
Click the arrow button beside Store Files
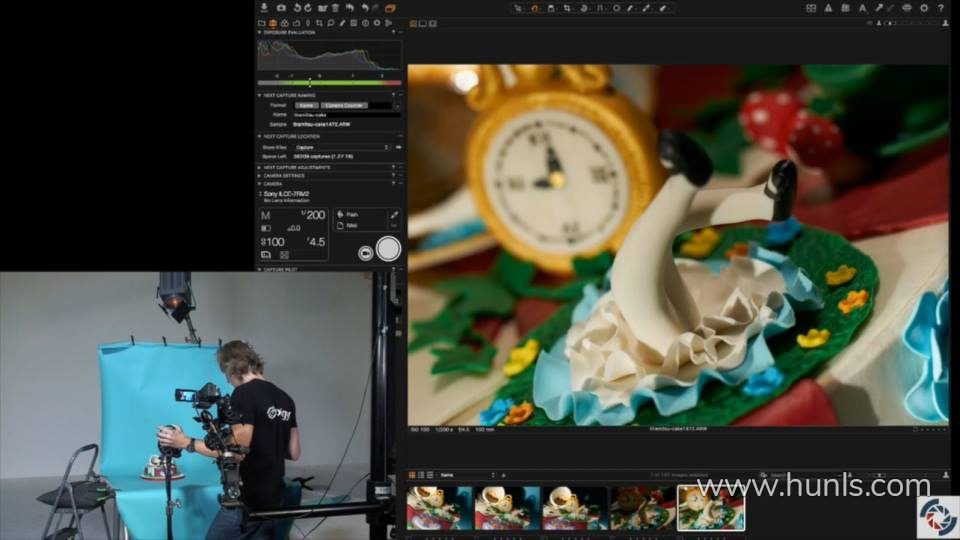[x=399, y=148]
